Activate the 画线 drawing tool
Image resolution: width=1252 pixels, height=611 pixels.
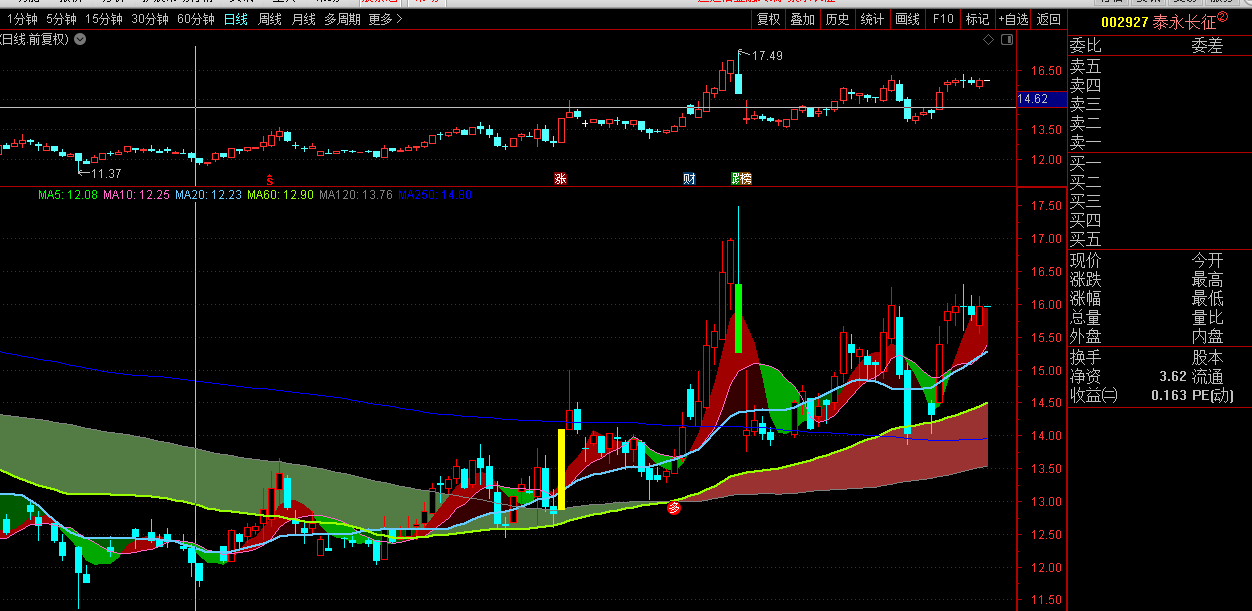907,19
